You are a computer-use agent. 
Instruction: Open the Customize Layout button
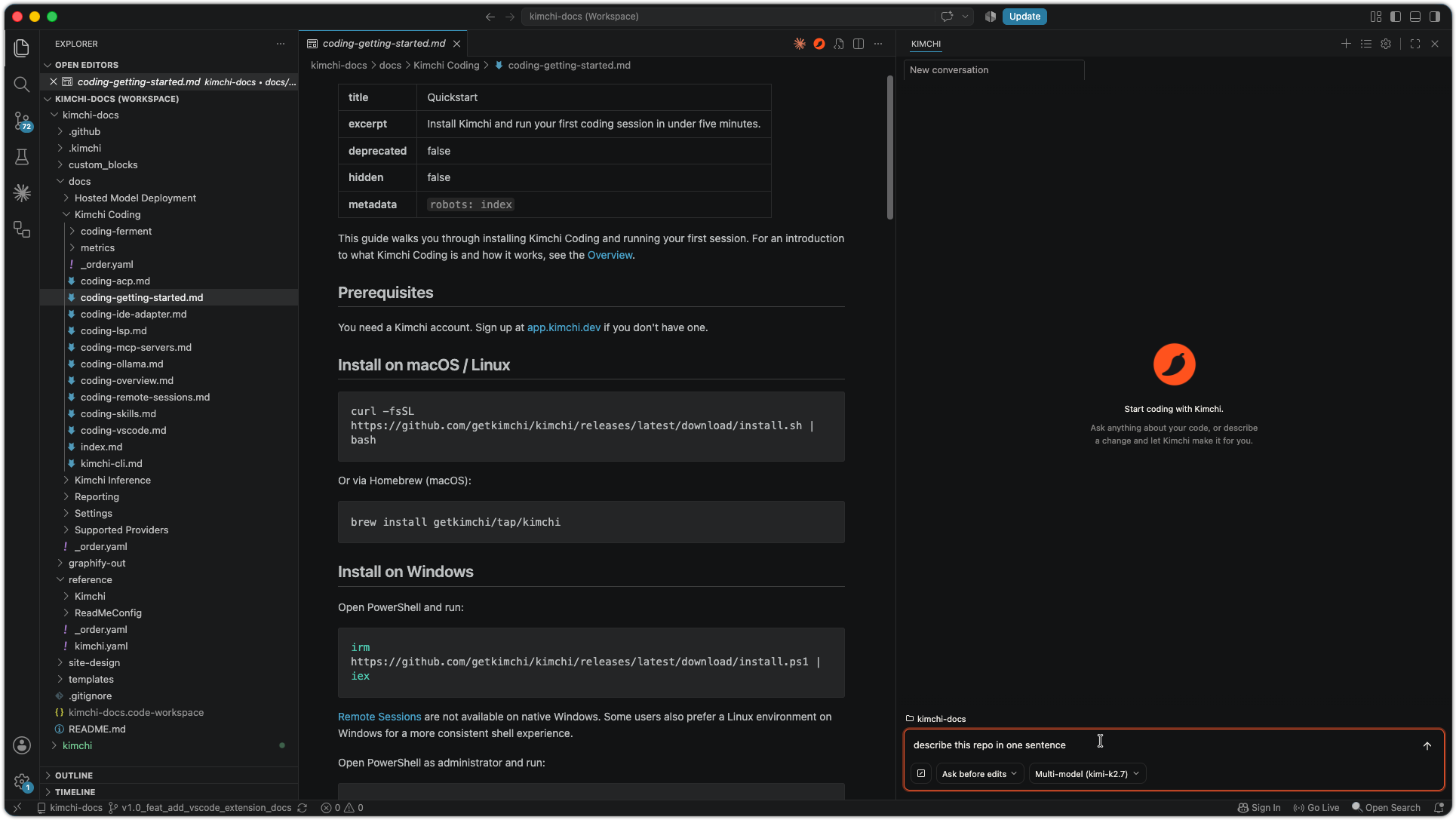[x=1376, y=17]
